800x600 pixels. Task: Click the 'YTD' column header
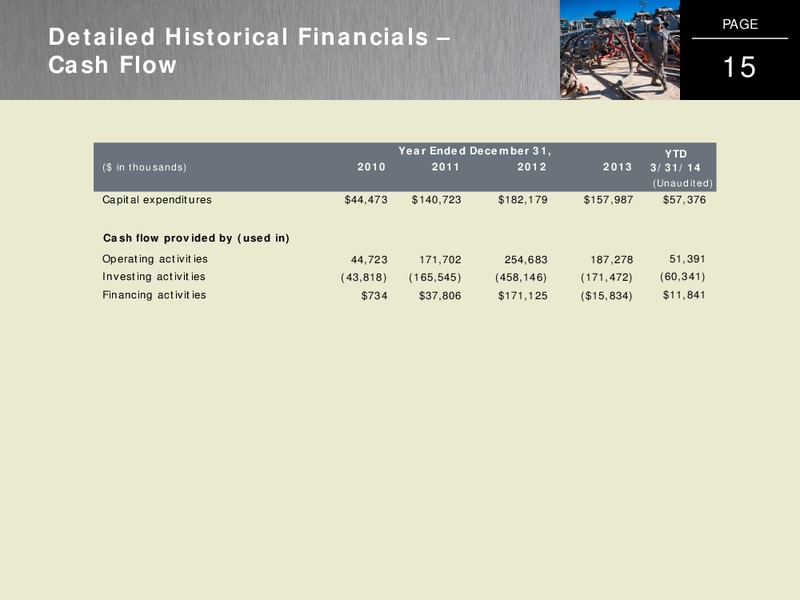pyautogui.click(x=676, y=154)
